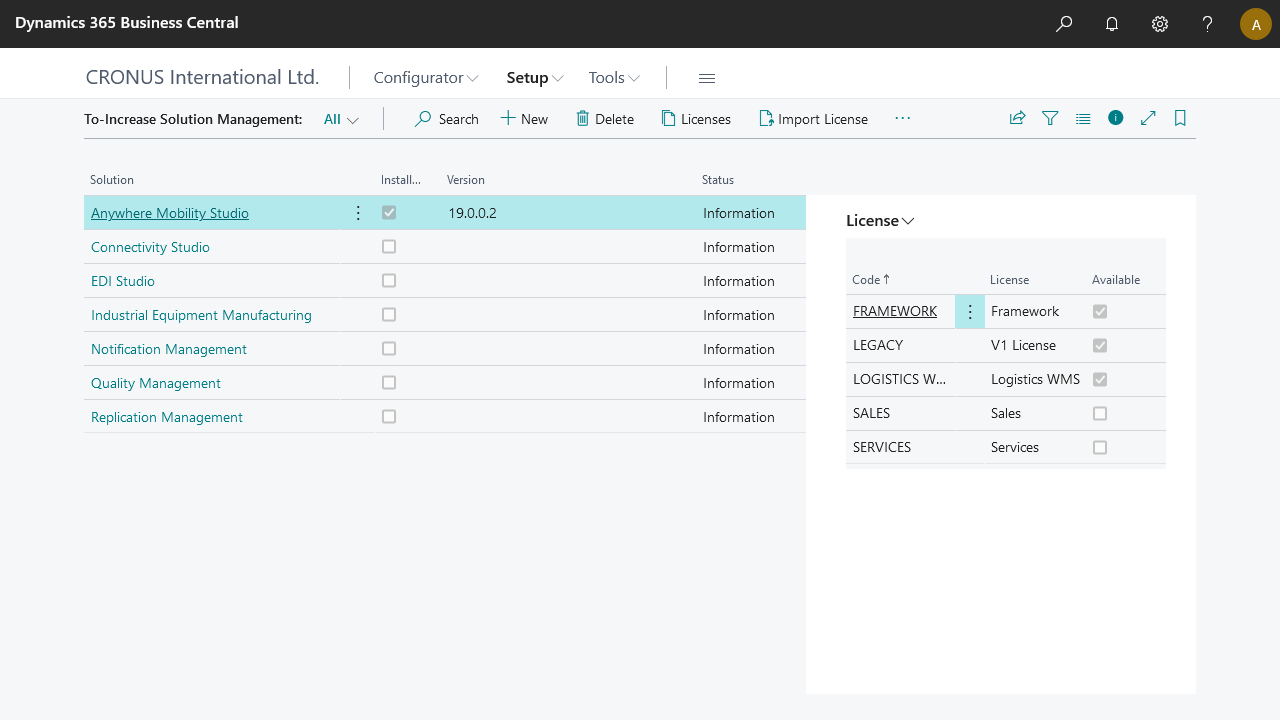Sort by the Code column header
The width and height of the screenshot is (1280, 720).
[x=871, y=280]
